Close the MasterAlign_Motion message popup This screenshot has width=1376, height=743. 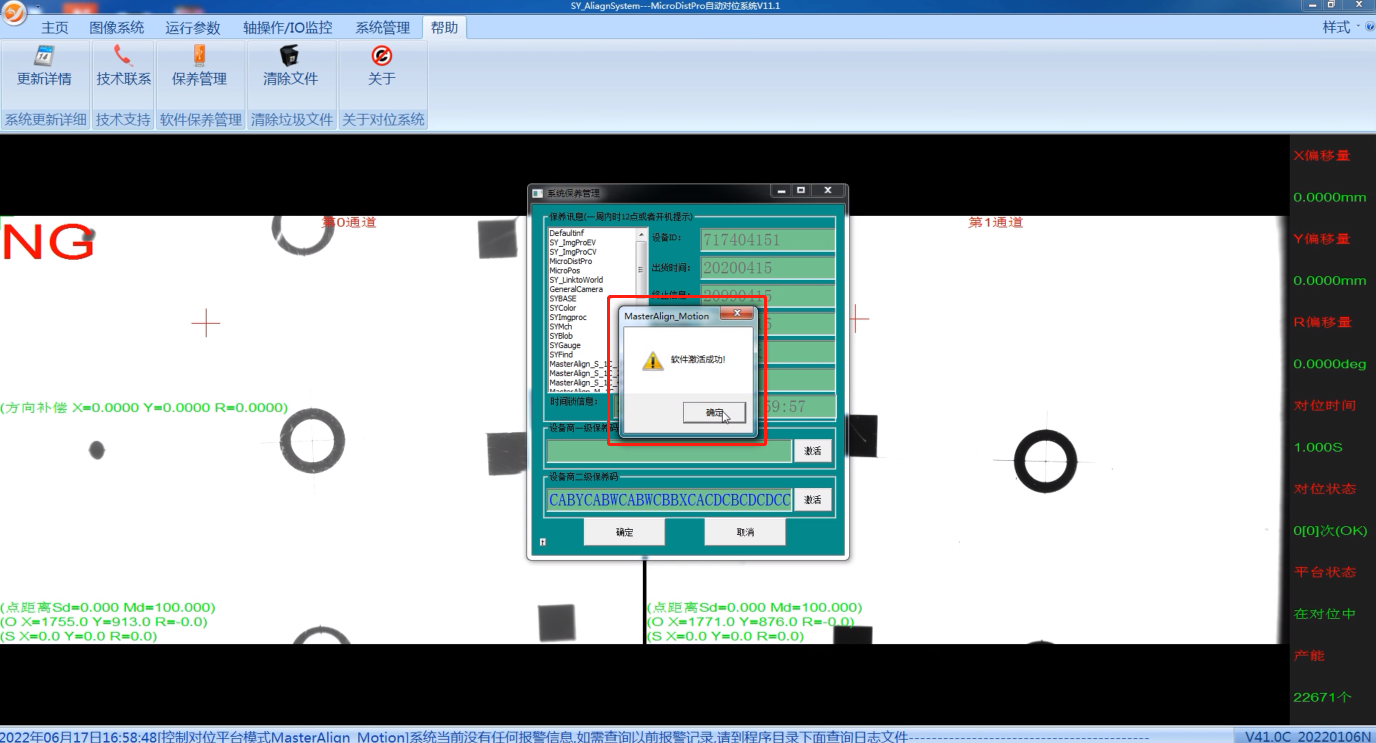(x=737, y=314)
